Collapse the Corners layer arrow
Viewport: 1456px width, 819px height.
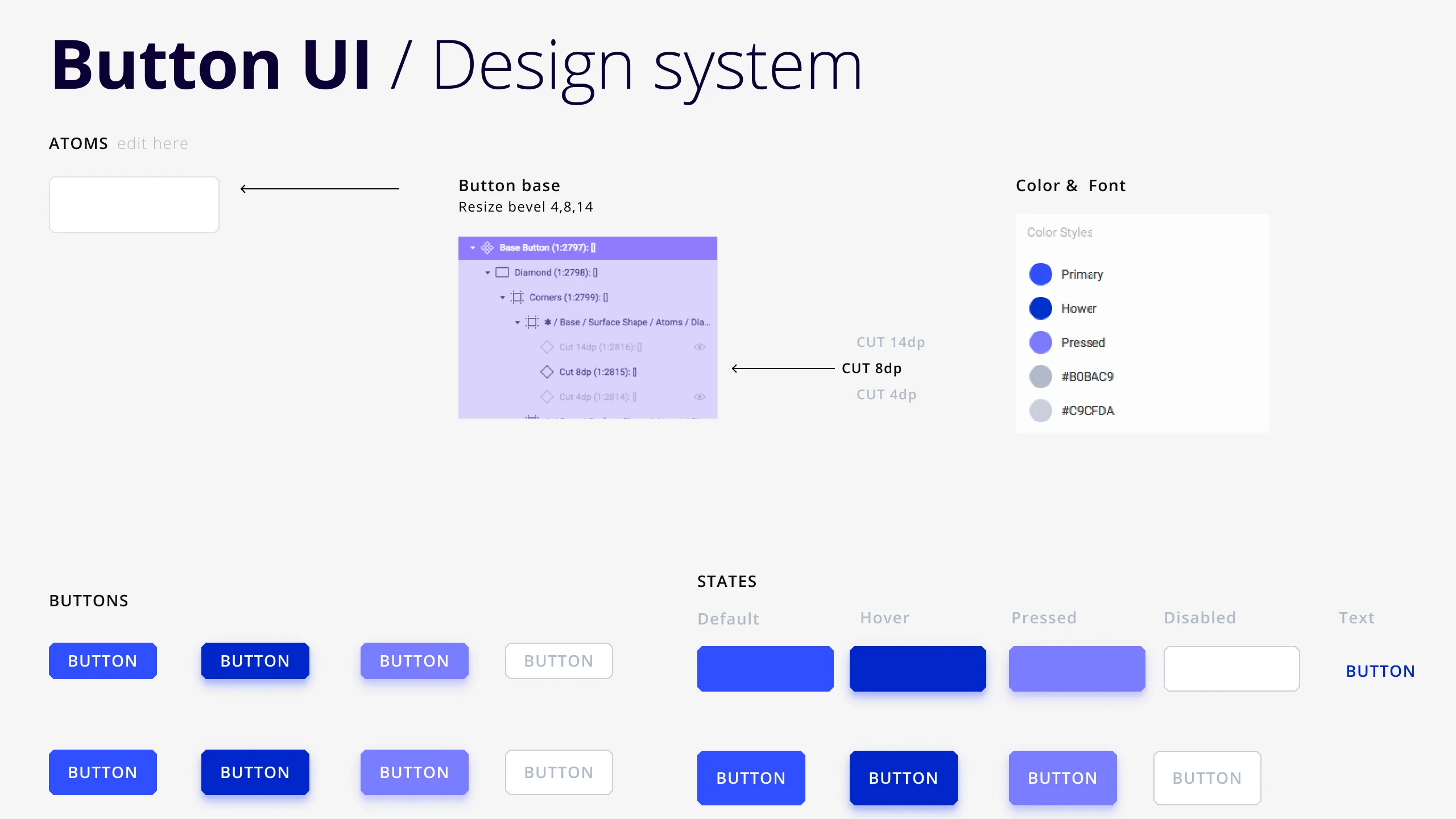(502, 297)
